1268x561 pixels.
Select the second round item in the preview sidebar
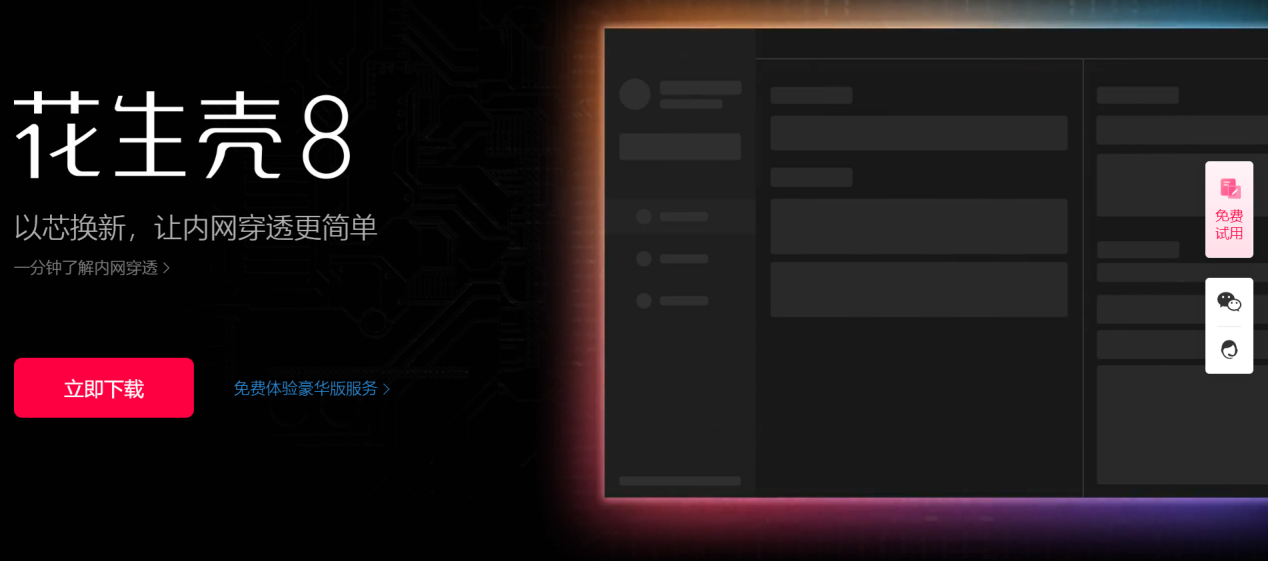point(644,258)
